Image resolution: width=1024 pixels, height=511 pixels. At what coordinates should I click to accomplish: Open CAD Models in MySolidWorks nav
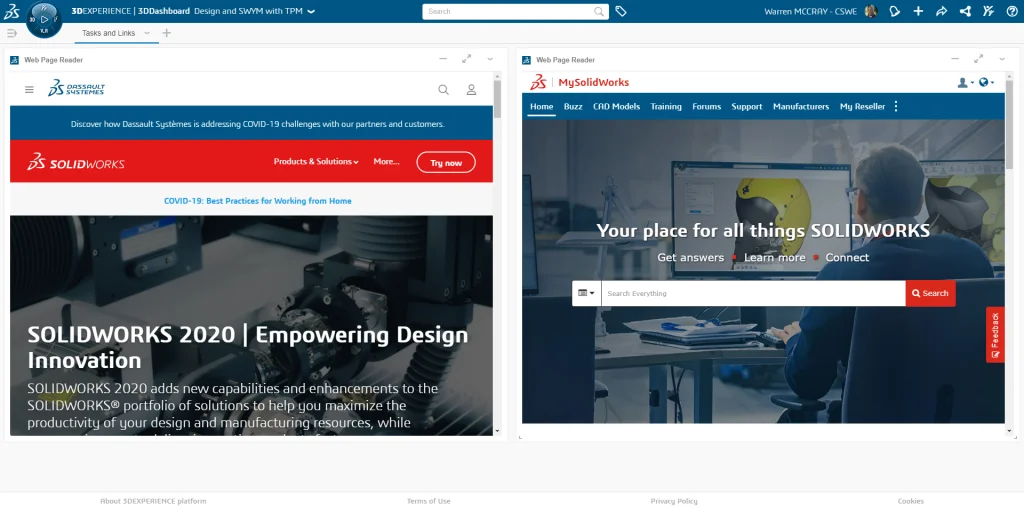point(616,107)
